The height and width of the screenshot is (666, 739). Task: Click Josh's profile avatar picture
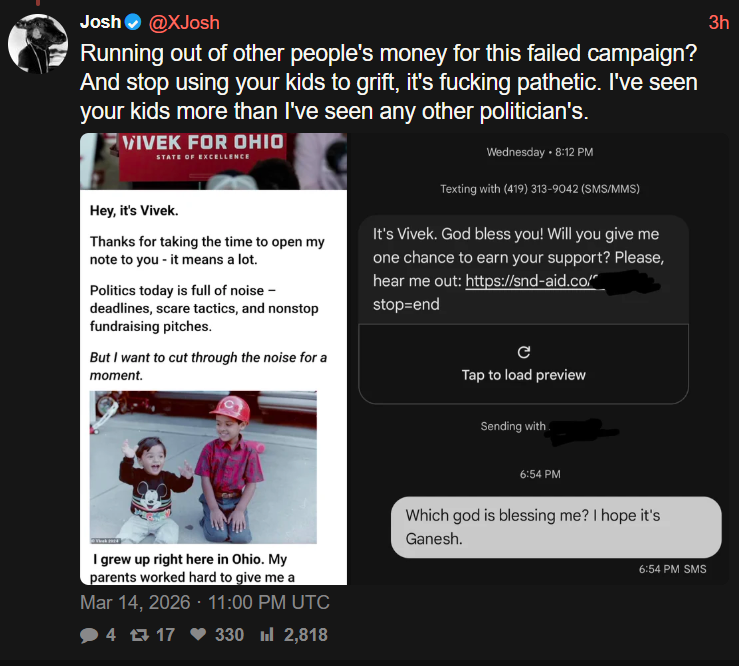click(x=38, y=43)
